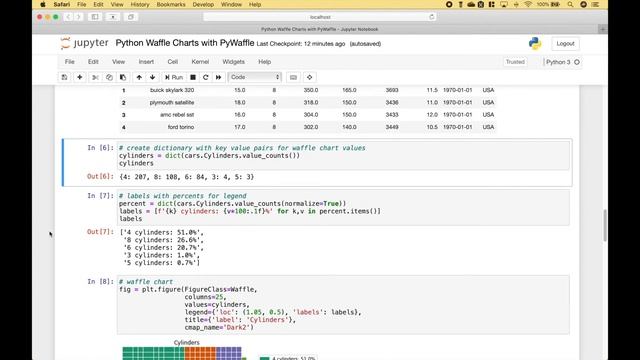Click the Wi-Fi status icon
Viewport: 640px width, 360px height.
point(528,4)
